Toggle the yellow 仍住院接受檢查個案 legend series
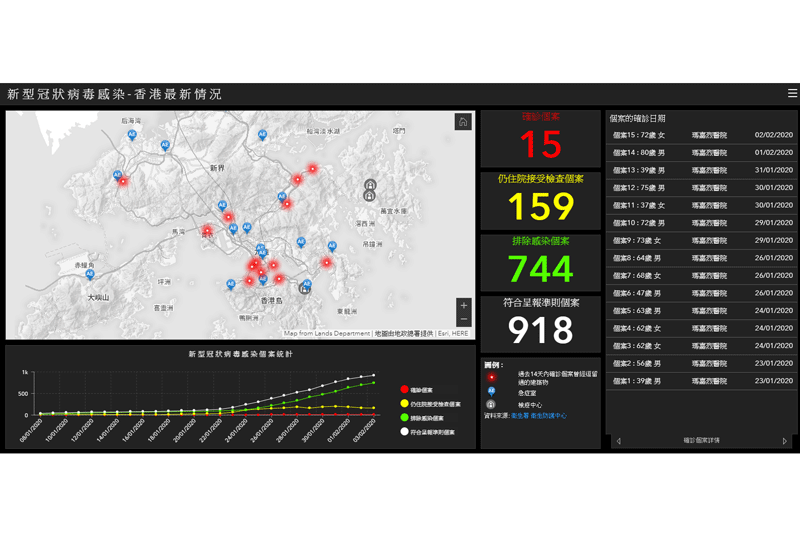This screenshot has height=536, width=800. click(x=431, y=404)
